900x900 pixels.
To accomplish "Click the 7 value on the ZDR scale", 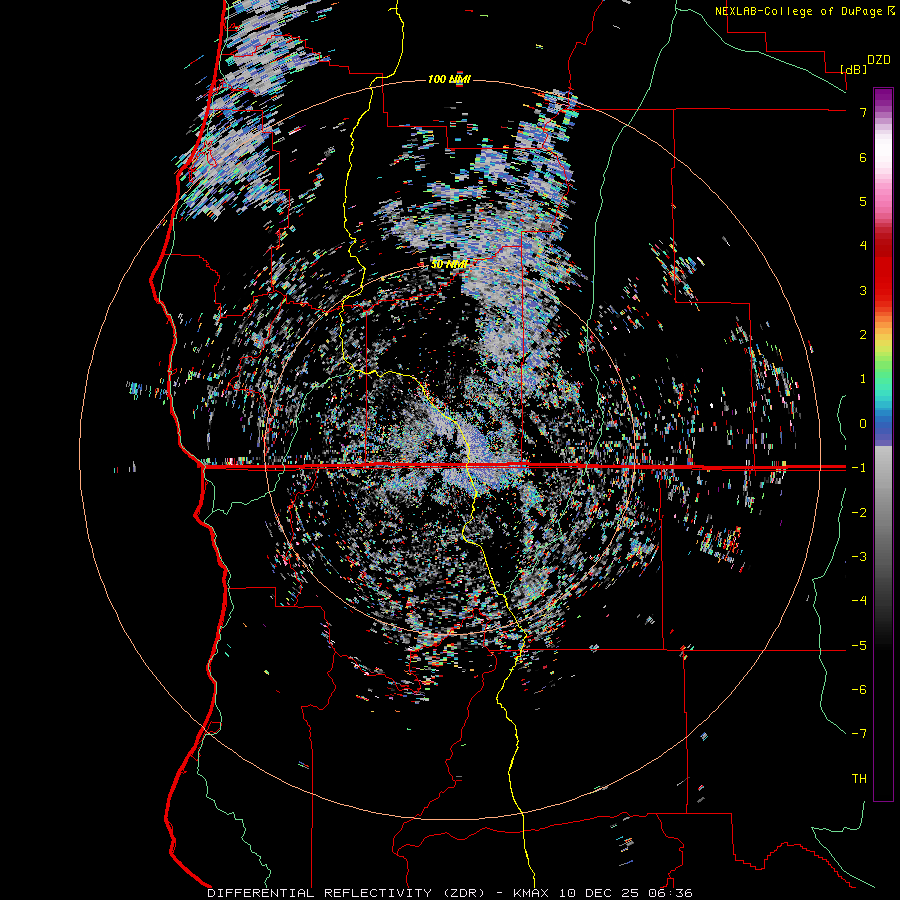I will [x=863, y=112].
